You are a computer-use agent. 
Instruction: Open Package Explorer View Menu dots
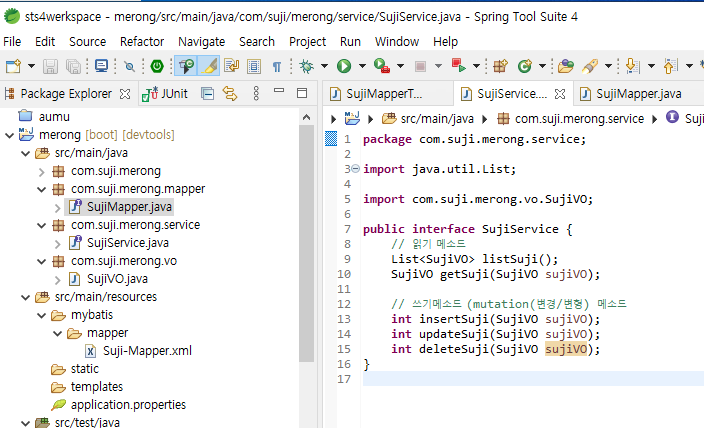(x=256, y=93)
